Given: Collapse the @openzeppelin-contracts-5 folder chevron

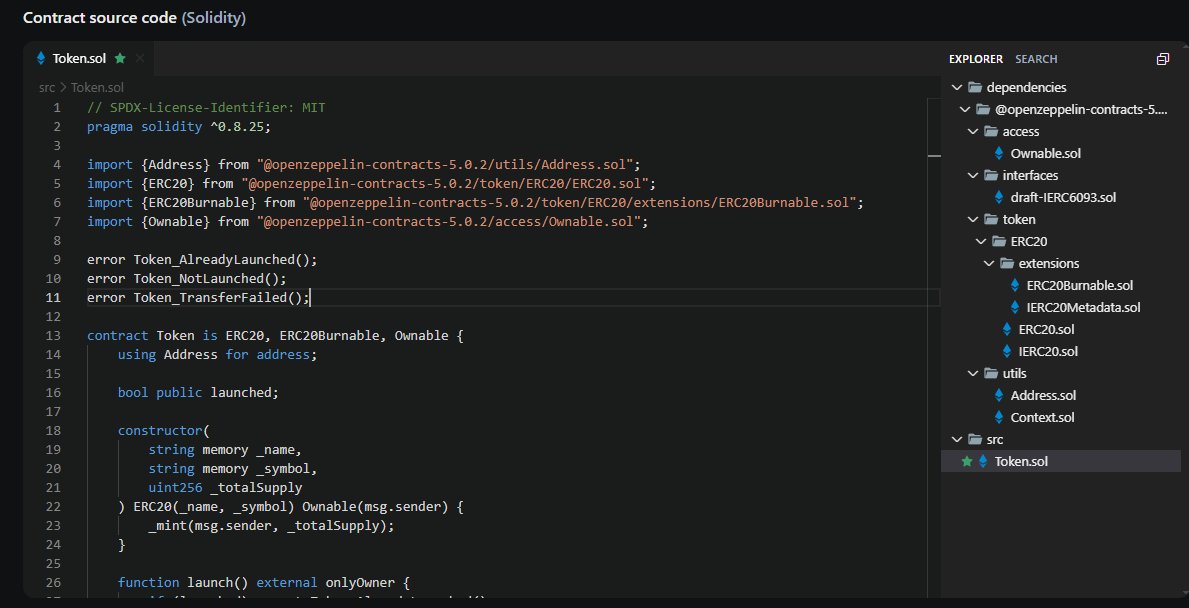Looking at the screenshot, I should [965, 110].
